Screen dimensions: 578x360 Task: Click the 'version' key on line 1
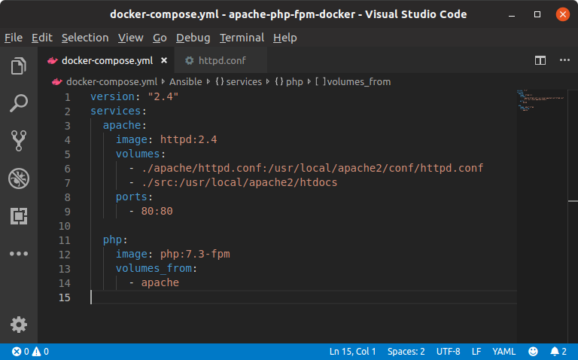[x=112, y=97]
